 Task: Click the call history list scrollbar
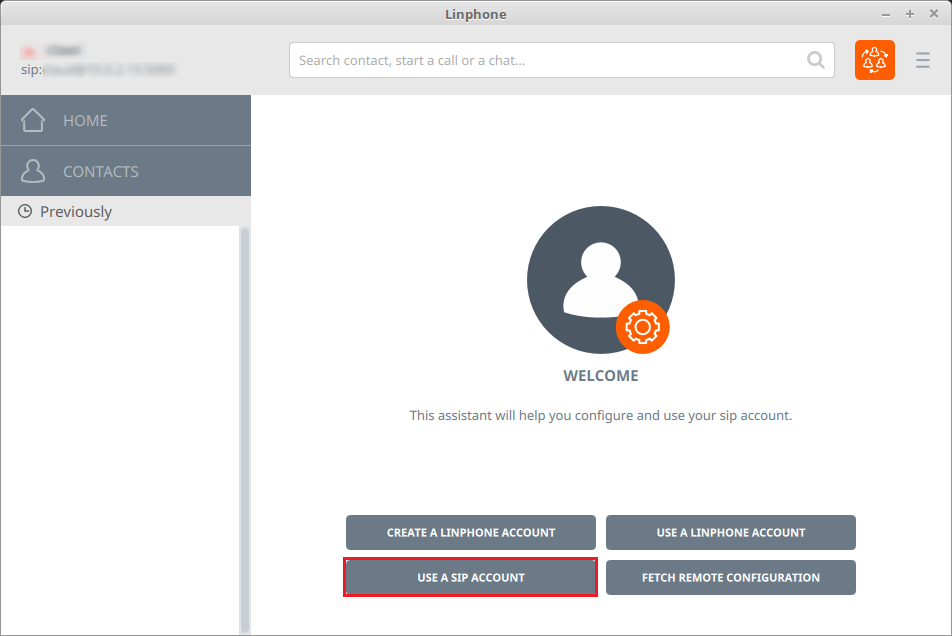pyautogui.click(x=245, y=430)
